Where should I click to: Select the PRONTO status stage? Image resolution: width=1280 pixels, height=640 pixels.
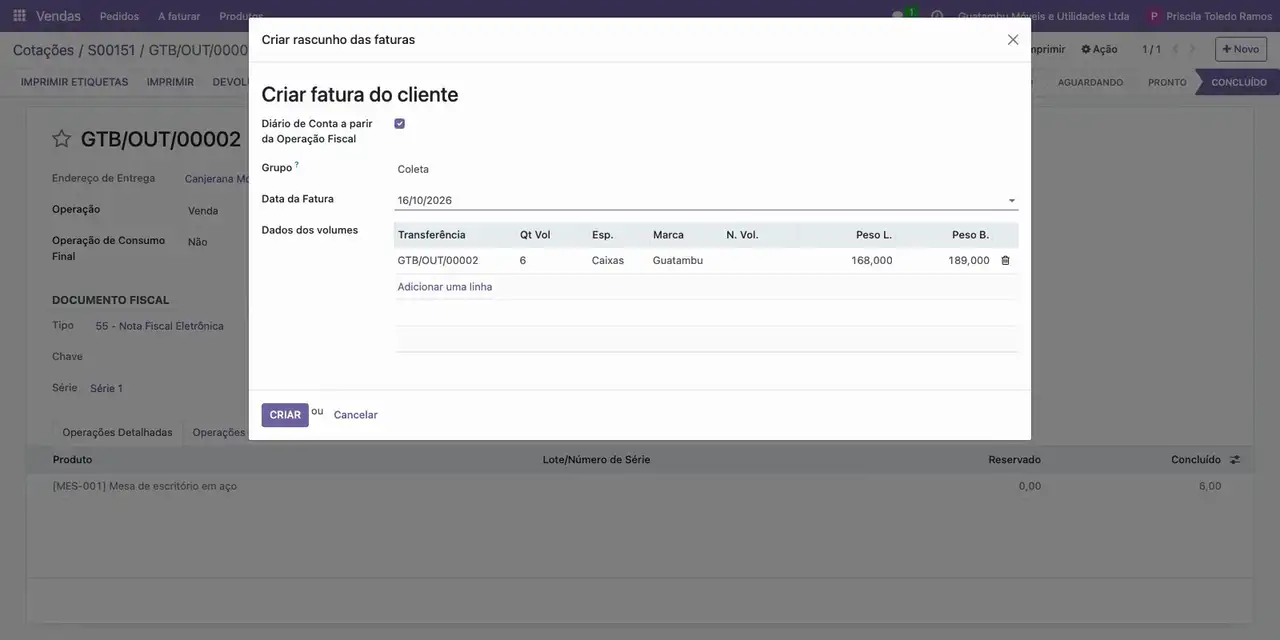[1167, 82]
